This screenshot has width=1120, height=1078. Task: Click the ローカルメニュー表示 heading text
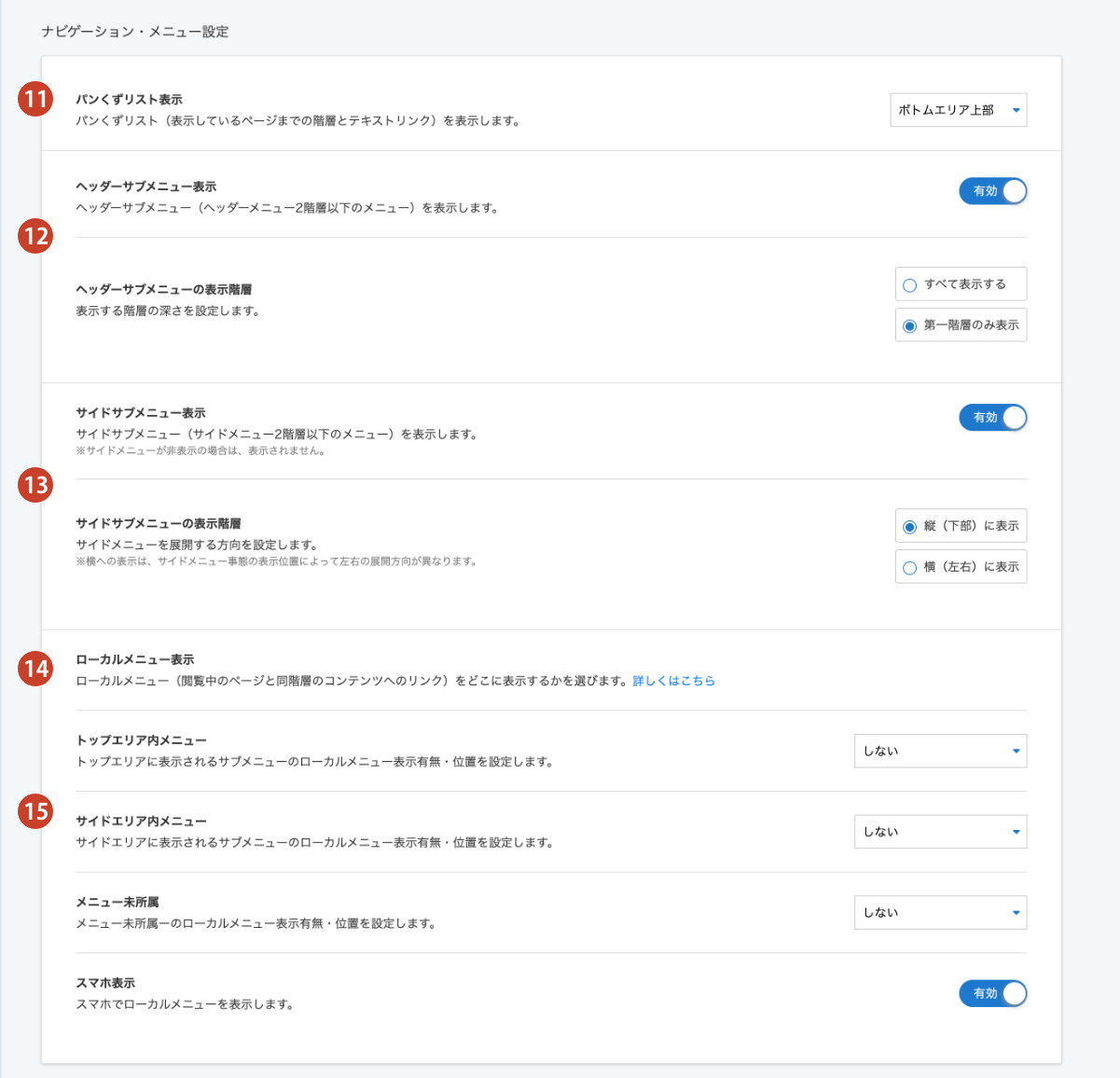(x=135, y=659)
